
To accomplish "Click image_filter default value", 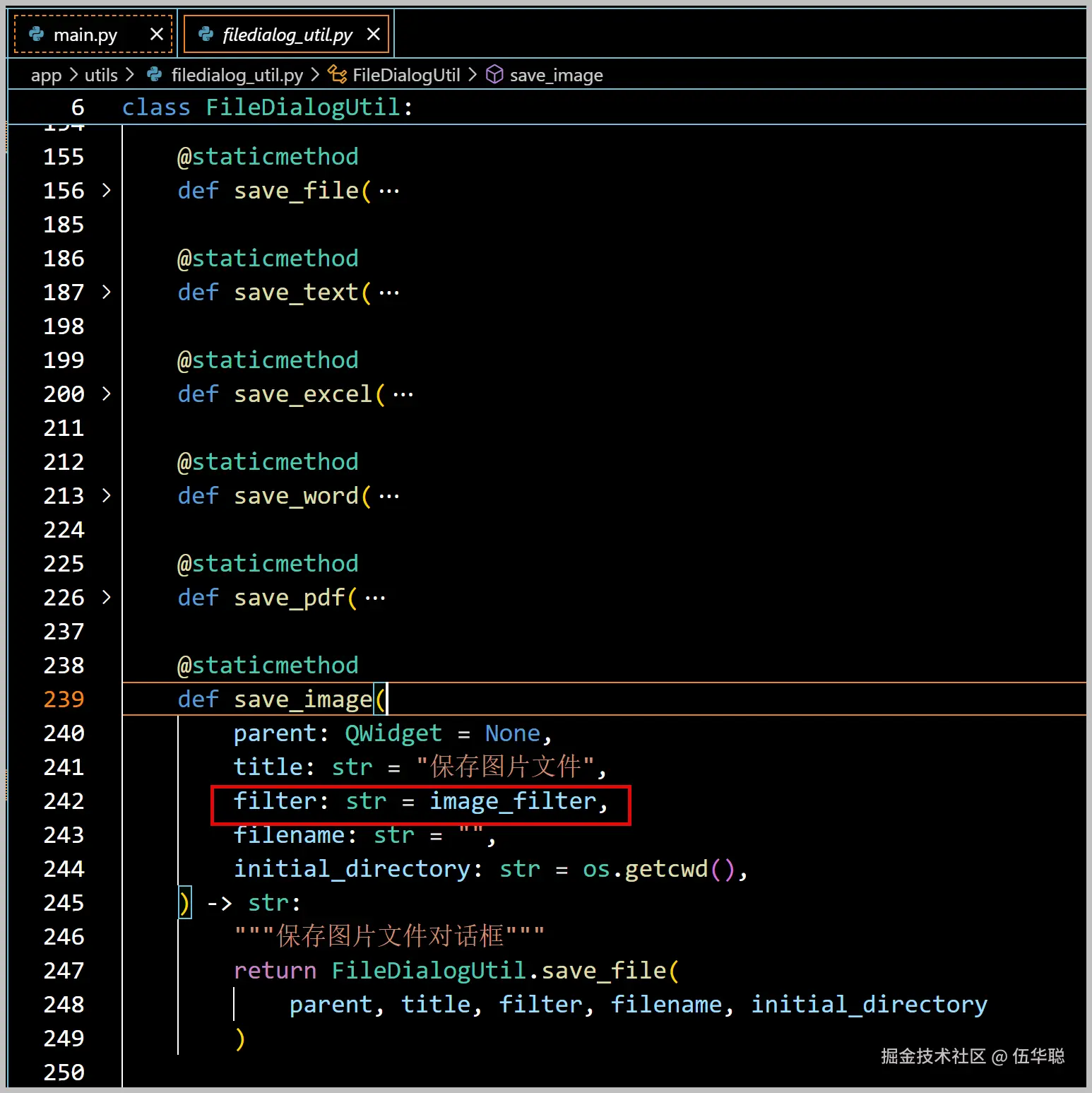I will pyautogui.click(x=514, y=801).
